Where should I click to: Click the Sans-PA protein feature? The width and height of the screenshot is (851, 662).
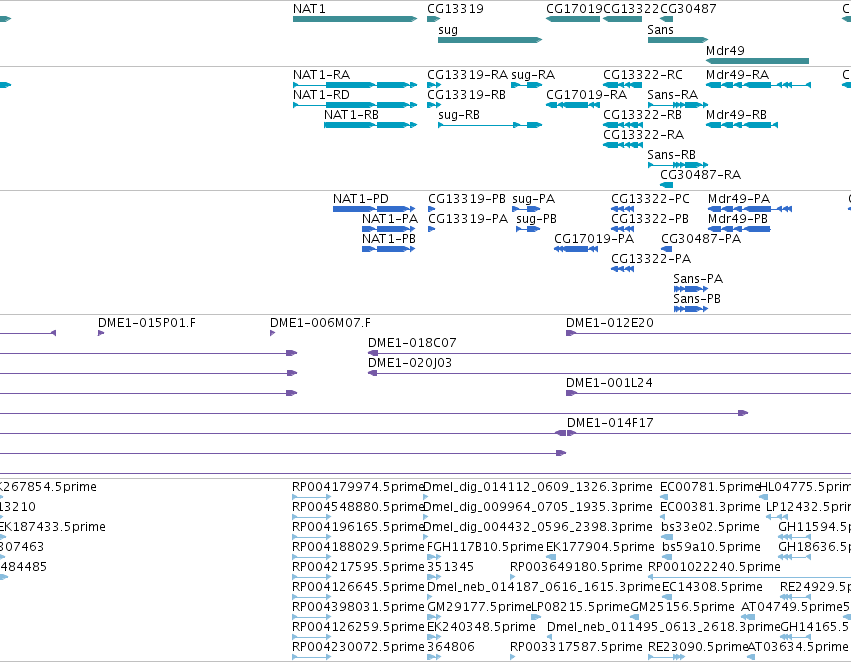(x=691, y=289)
